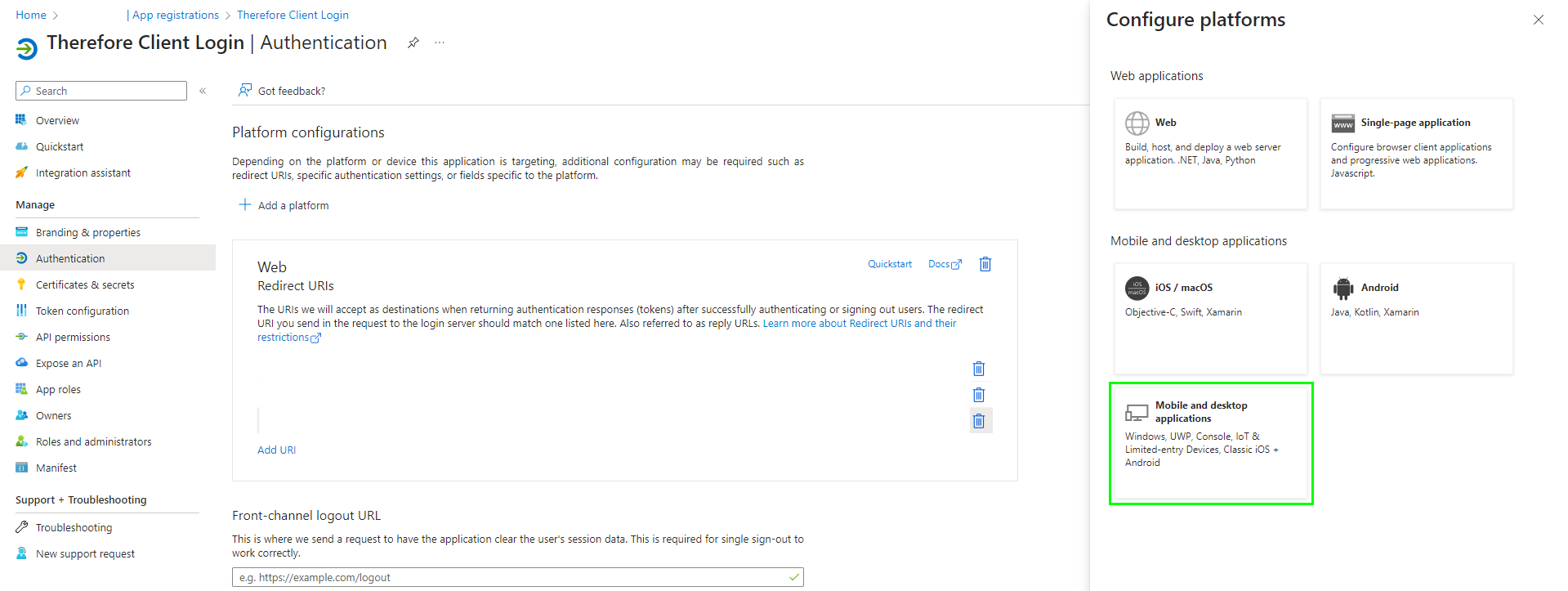The image size is (1568, 591).
Task: Delete the first redirect URI
Action: point(979,369)
